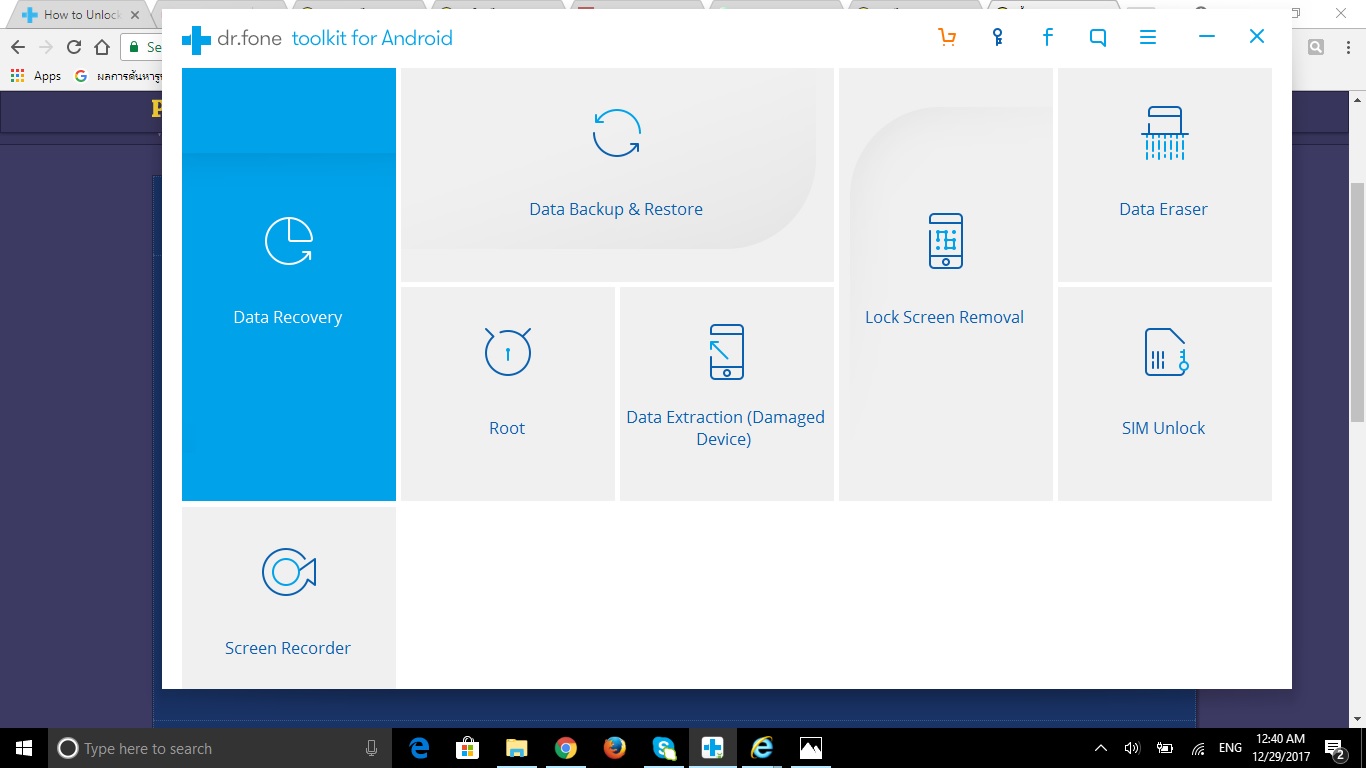Click the SIM card unlock icon
Image resolution: width=1366 pixels, height=768 pixels.
[x=1166, y=352]
